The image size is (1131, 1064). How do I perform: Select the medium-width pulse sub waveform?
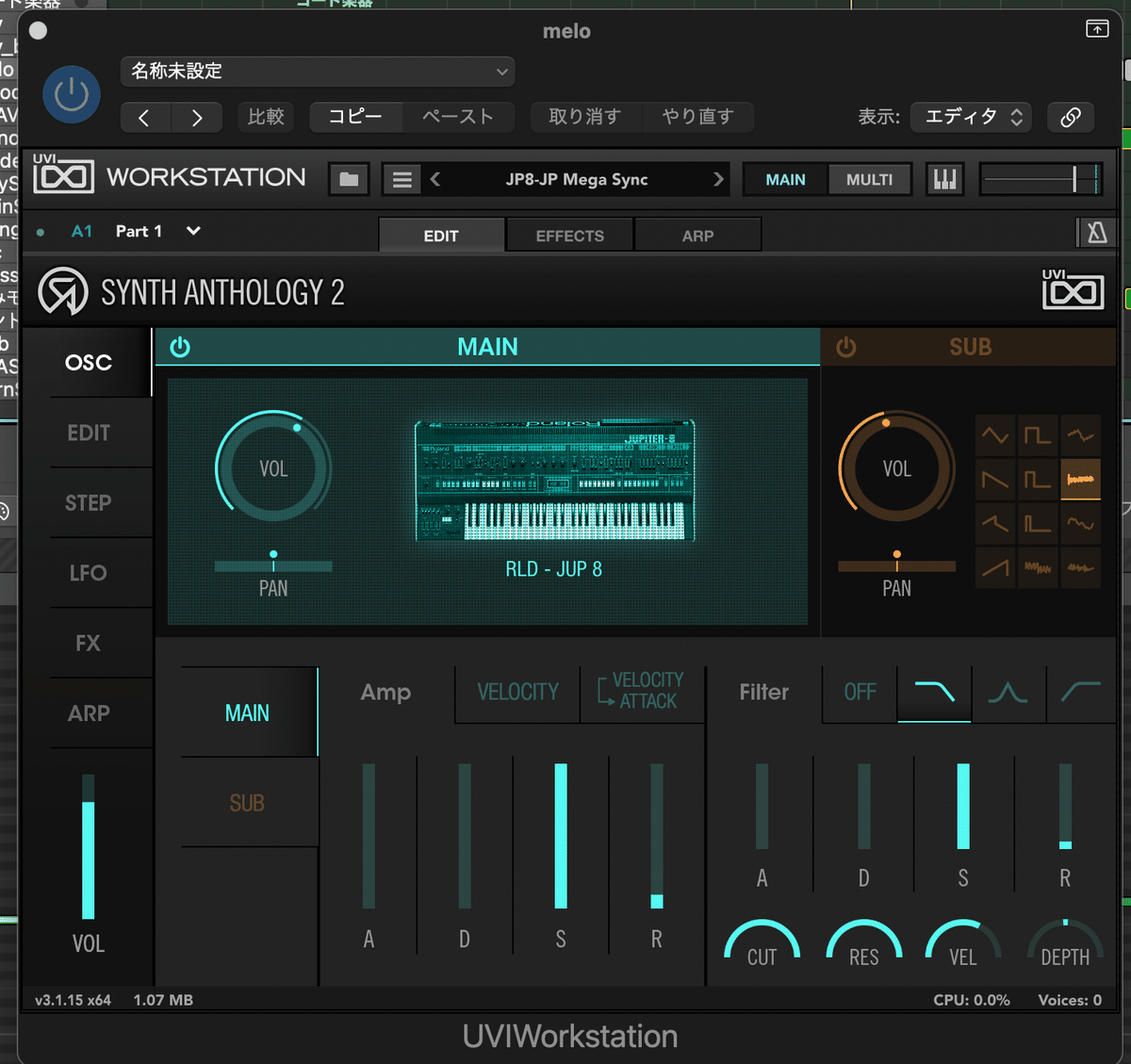(1038, 480)
